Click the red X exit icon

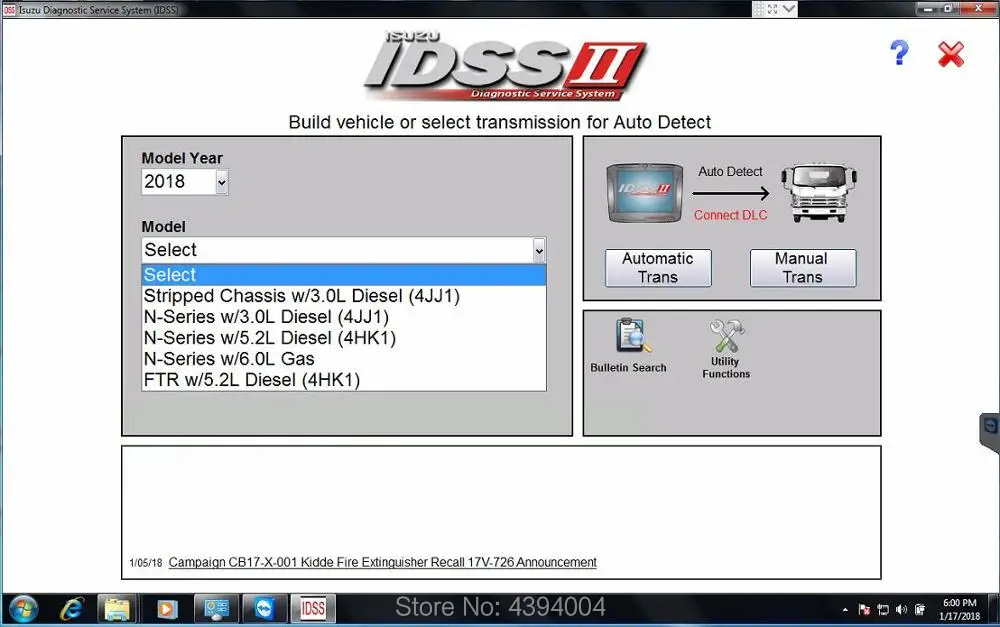[950, 54]
